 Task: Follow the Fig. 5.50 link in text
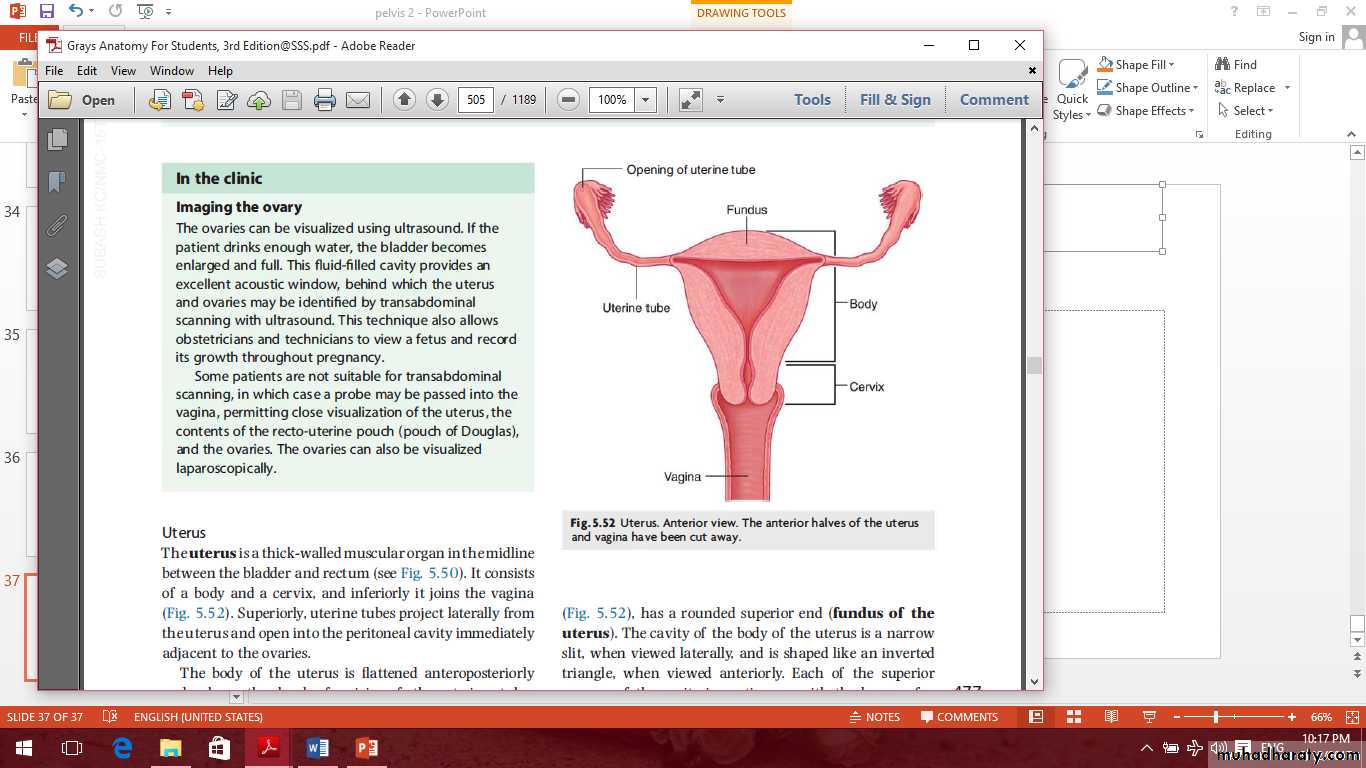click(429, 573)
